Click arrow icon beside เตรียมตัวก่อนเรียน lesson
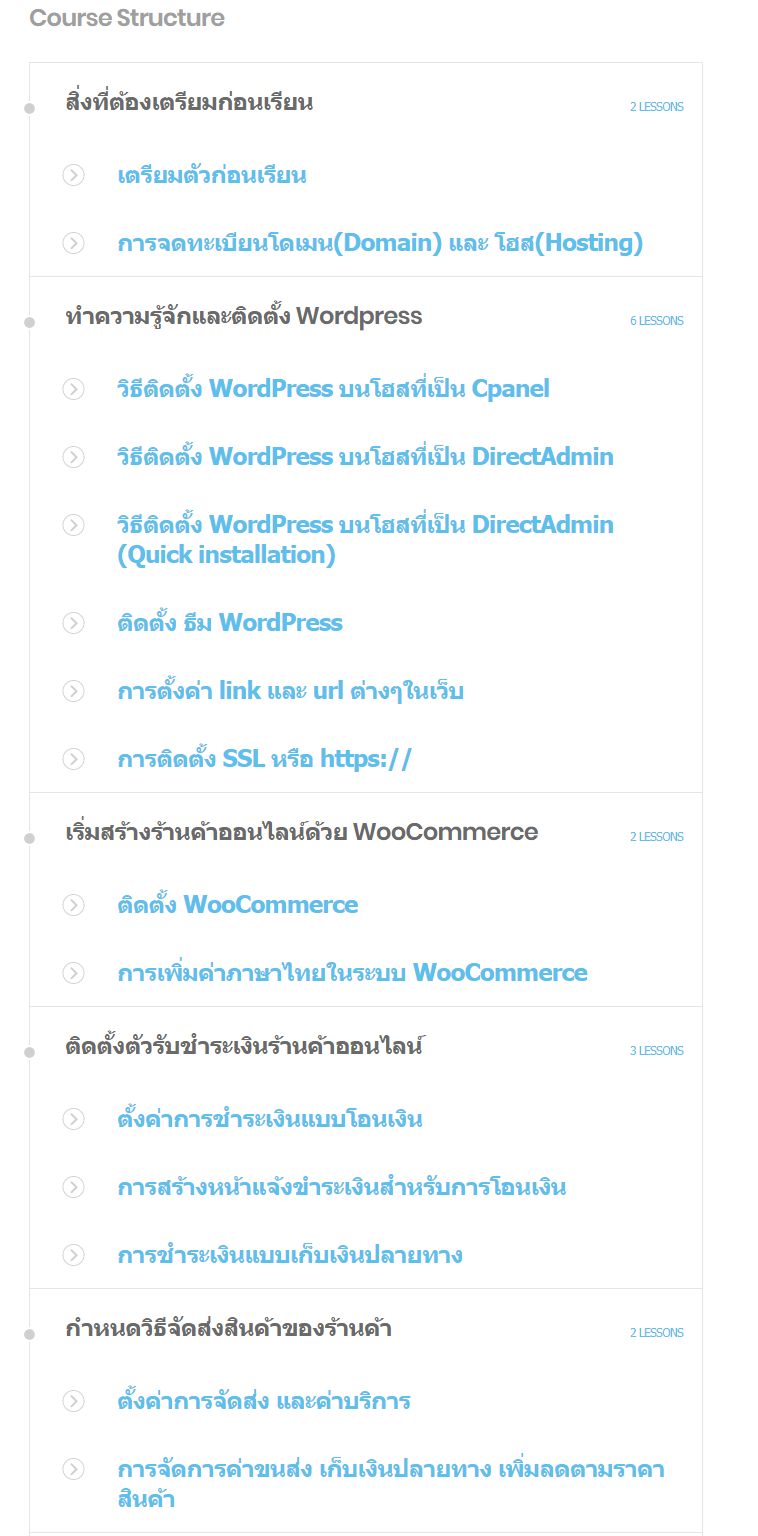The width and height of the screenshot is (758, 1536). 73,175
